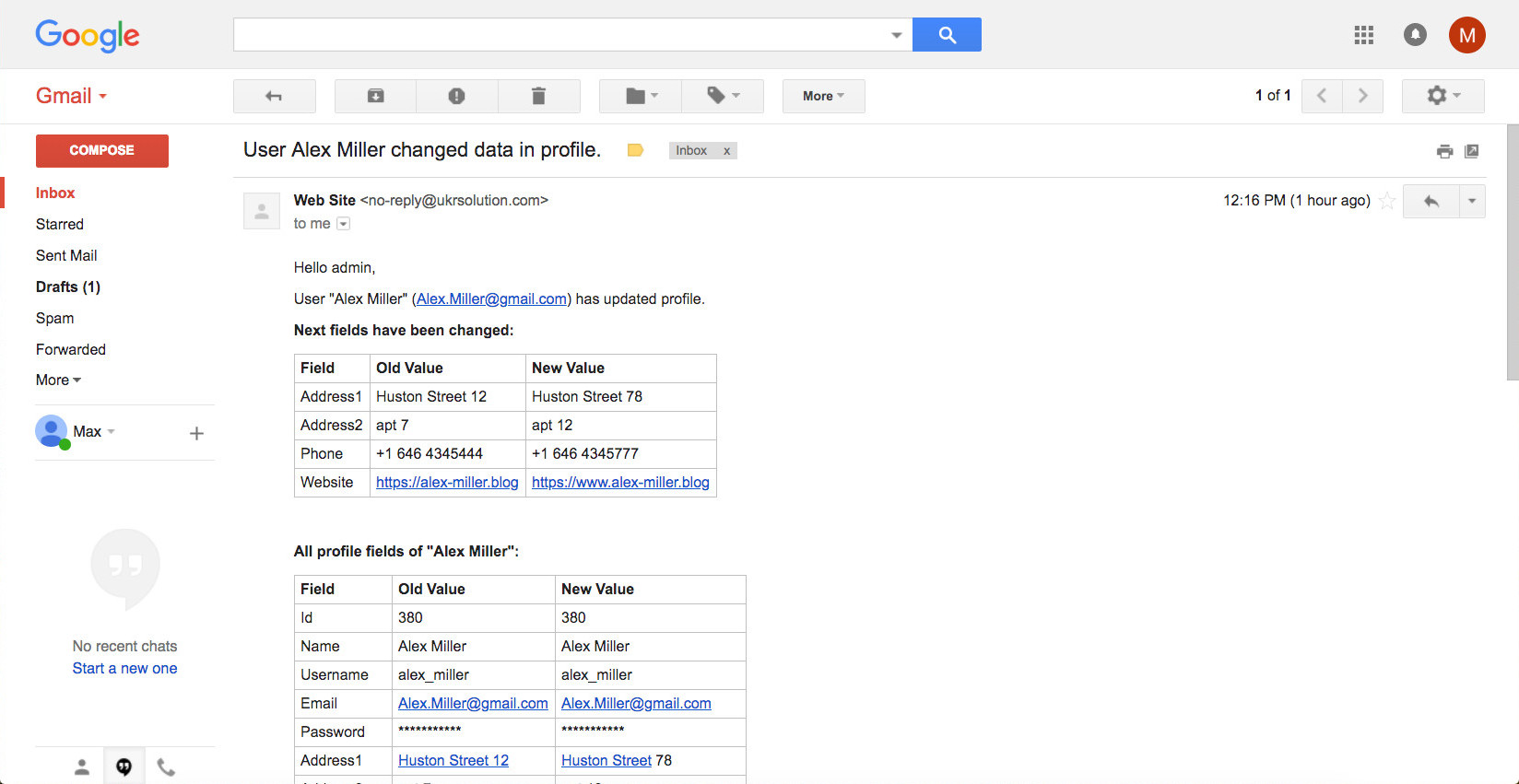Click the blue search button

pos(947,35)
